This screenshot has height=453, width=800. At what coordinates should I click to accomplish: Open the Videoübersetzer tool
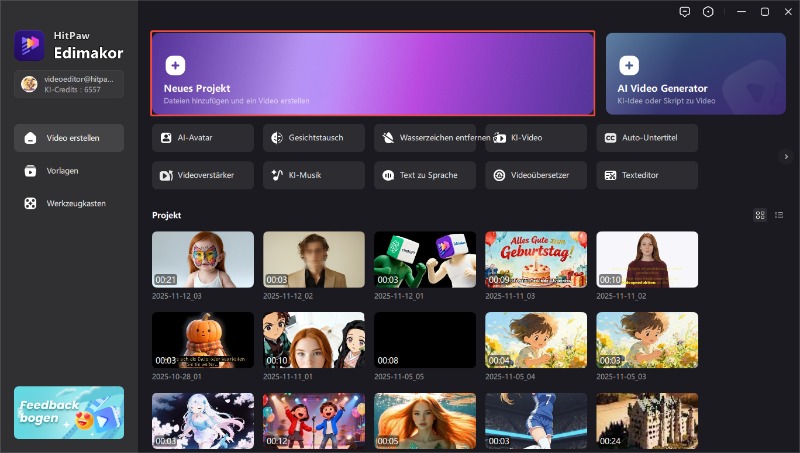[x=536, y=175]
